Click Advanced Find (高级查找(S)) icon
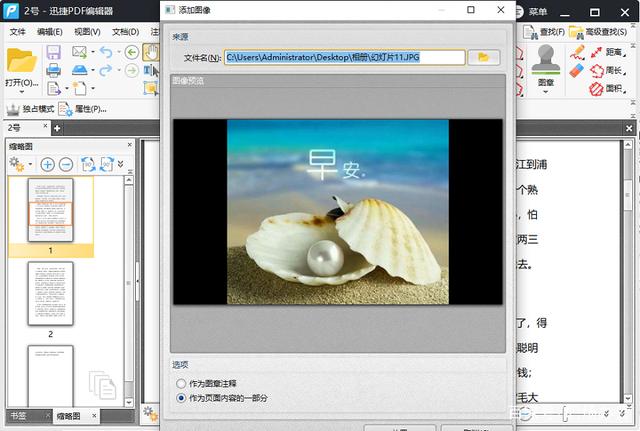 598,32
